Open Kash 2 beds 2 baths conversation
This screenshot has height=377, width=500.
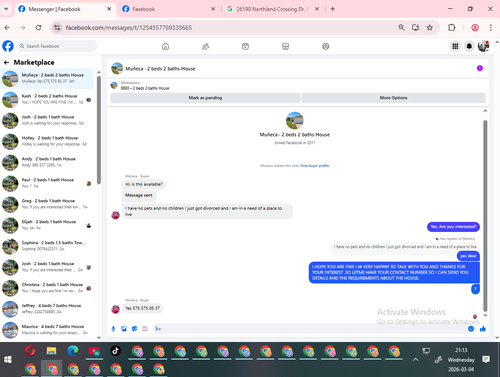(x=47, y=99)
